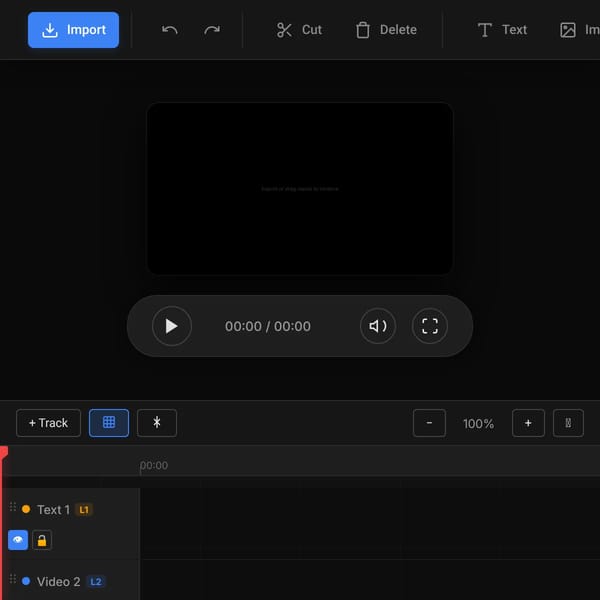Screen dimensions: 600x600
Task: Grab the Text 1 track drag handle
Action: (x=13, y=507)
